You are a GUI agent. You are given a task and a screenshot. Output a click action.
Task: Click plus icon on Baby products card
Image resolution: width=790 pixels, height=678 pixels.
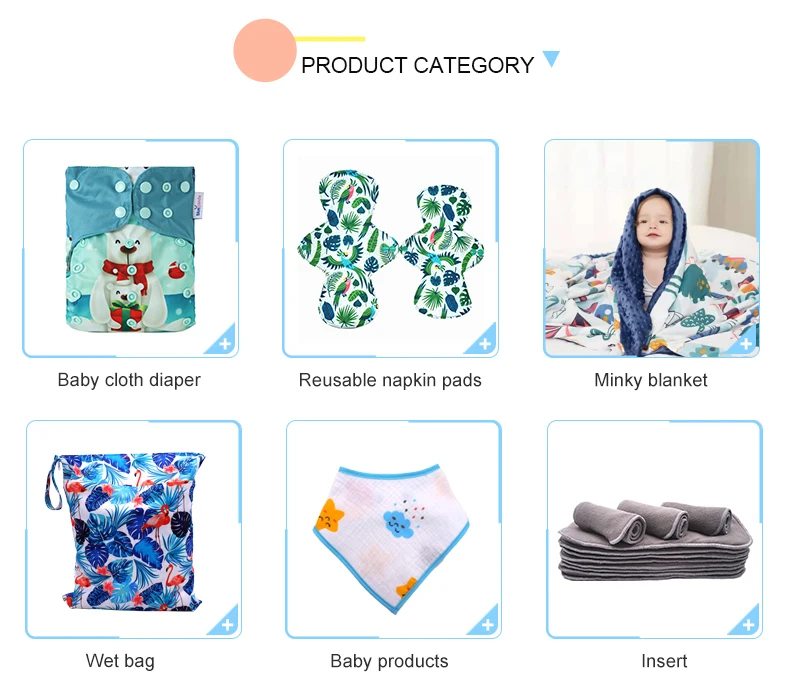point(487,625)
